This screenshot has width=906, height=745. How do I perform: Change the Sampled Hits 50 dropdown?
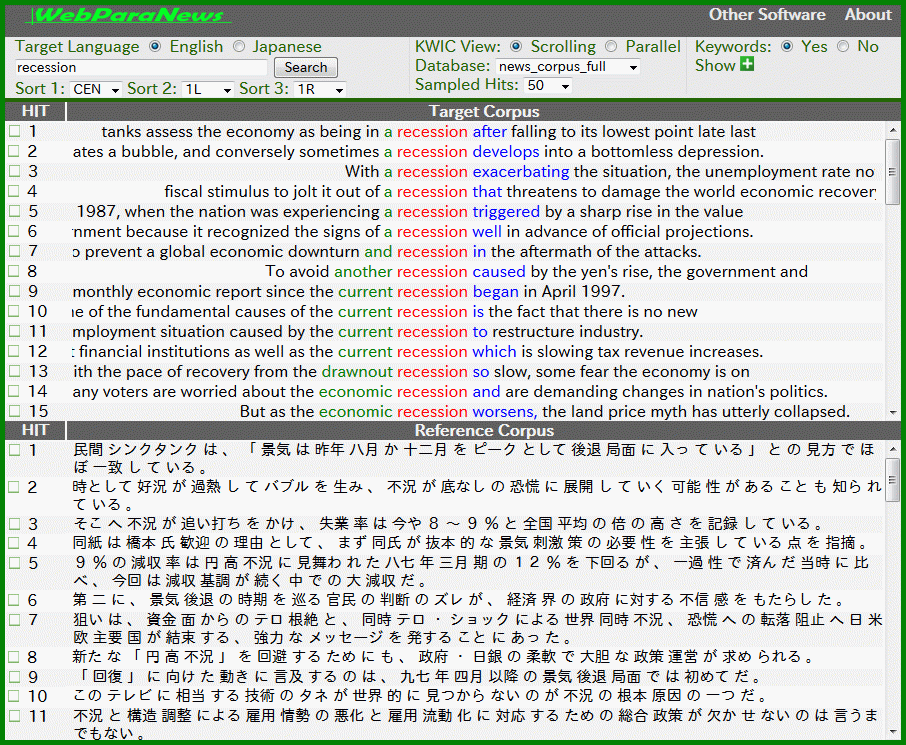point(550,86)
